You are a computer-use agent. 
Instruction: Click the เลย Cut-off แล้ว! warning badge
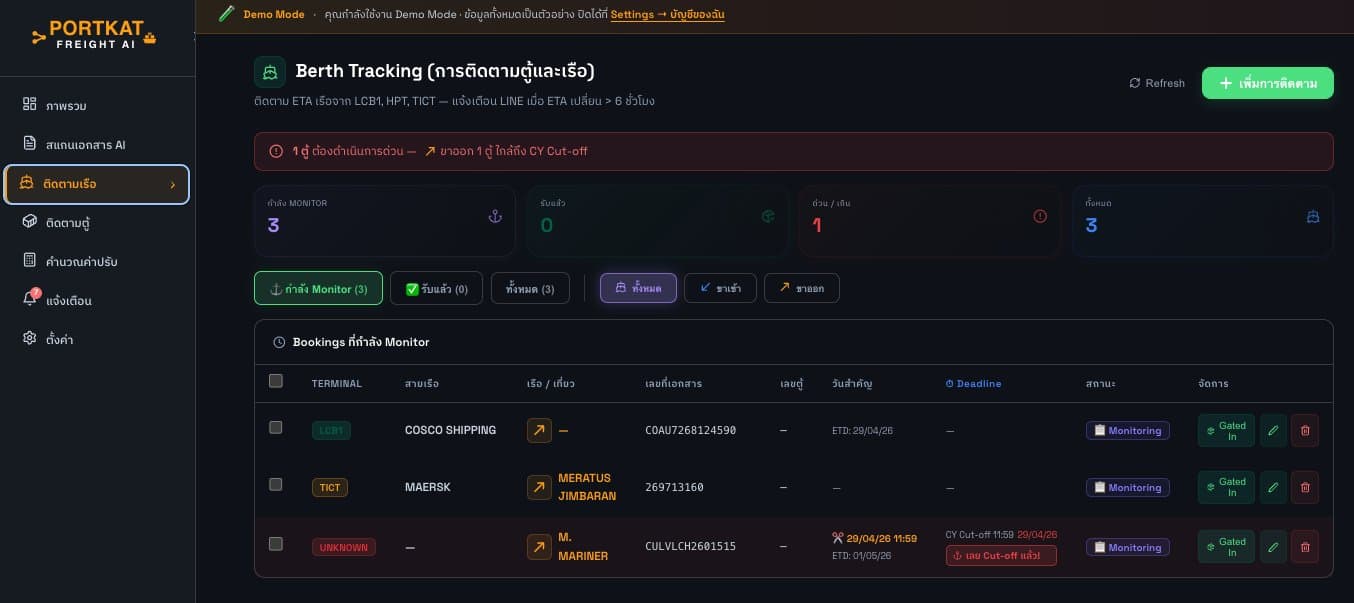coord(1001,555)
